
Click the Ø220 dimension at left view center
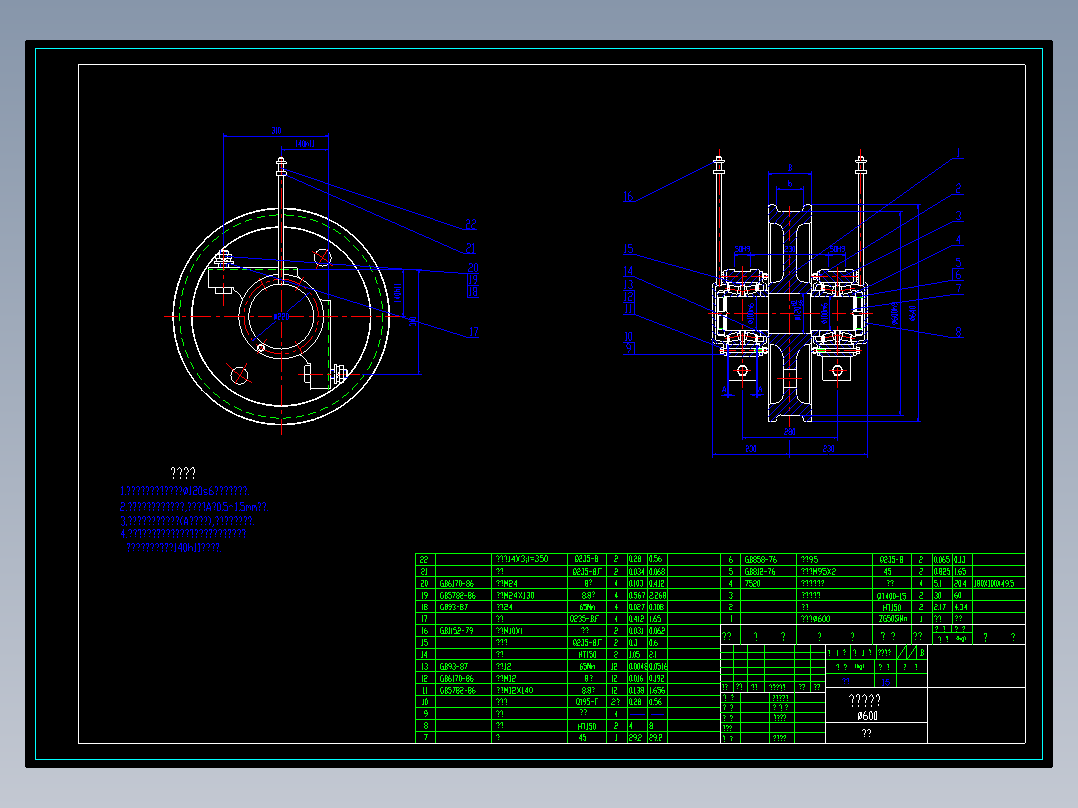pyautogui.click(x=281, y=317)
